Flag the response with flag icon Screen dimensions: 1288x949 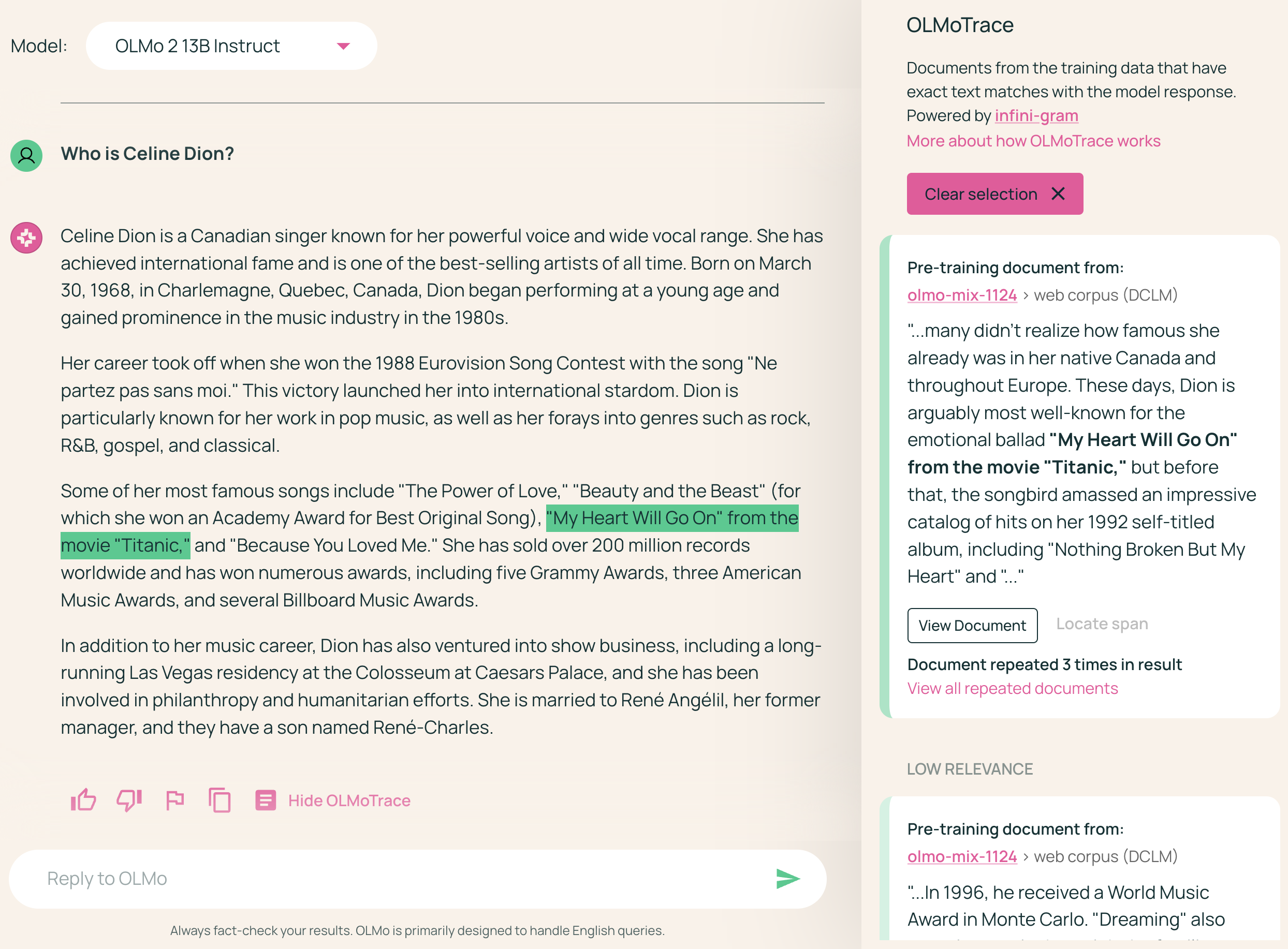(x=175, y=799)
